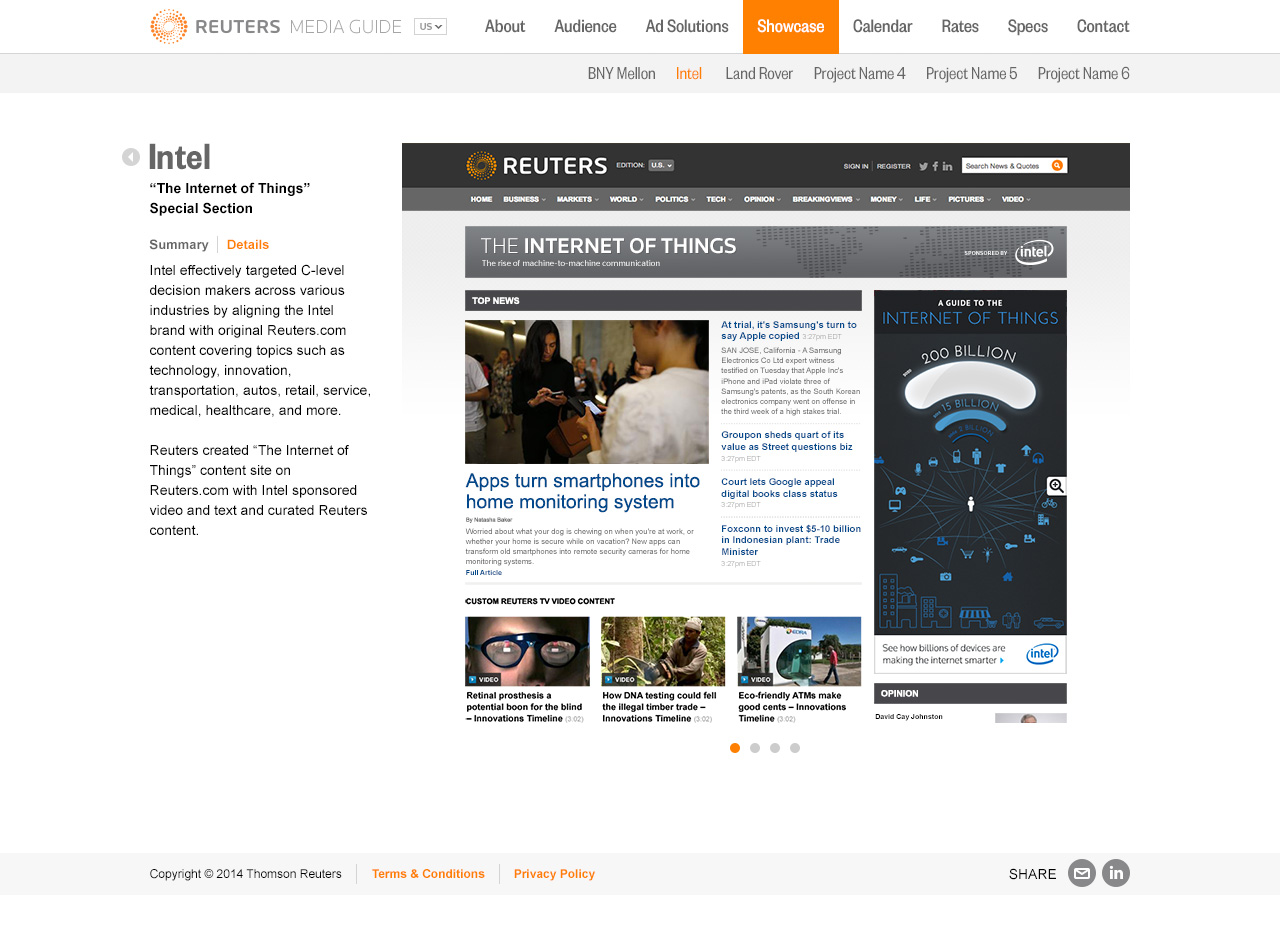The image size is (1280, 935).
Task: Go to the second carousel slide dot
Action: (755, 748)
